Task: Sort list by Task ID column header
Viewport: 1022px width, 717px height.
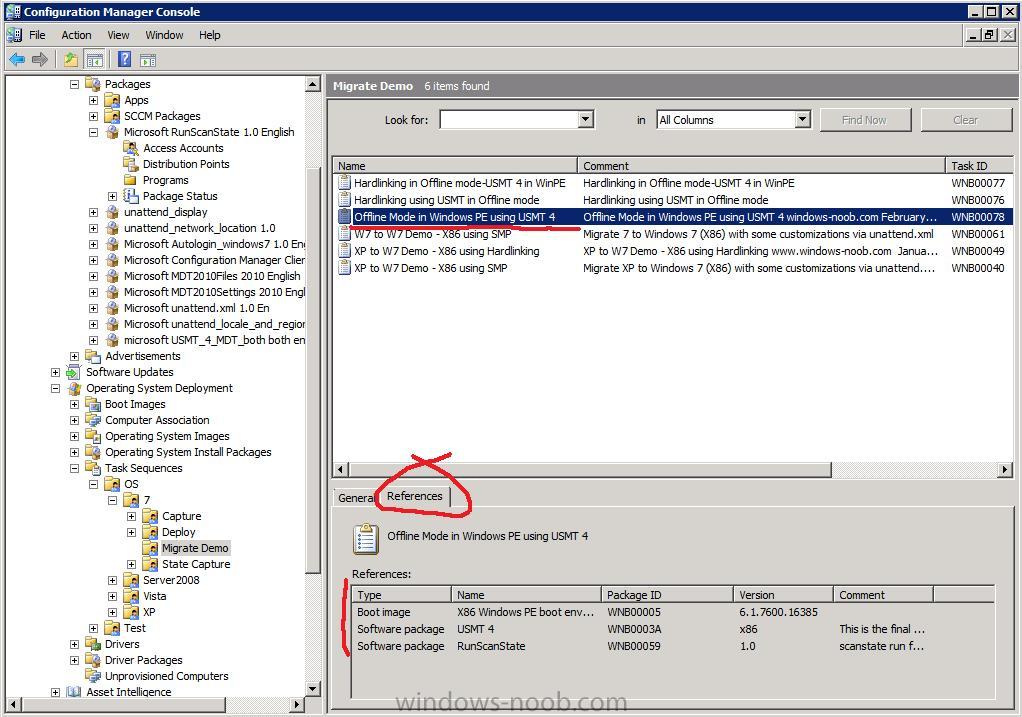Action: click(979, 166)
